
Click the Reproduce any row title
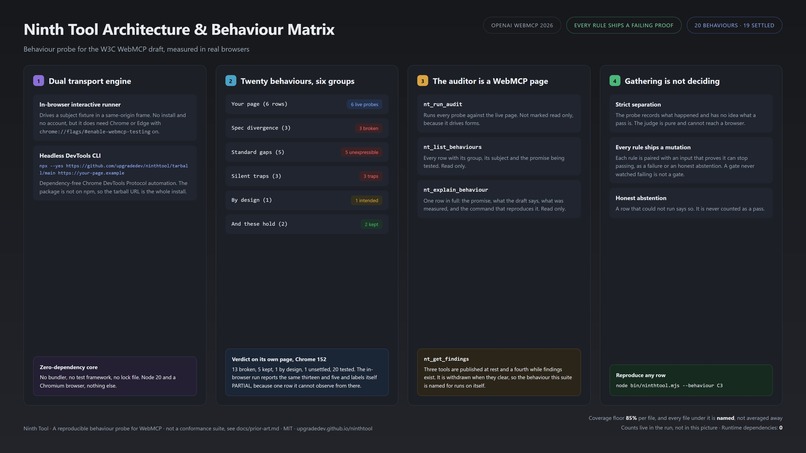tap(640, 375)
